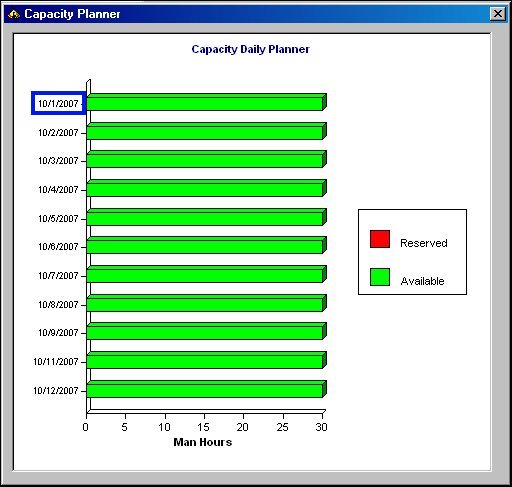Screen dimensions: 512x487
Task: Click the Available legend label
Action: pyautogui.click(x=422, y=281)
